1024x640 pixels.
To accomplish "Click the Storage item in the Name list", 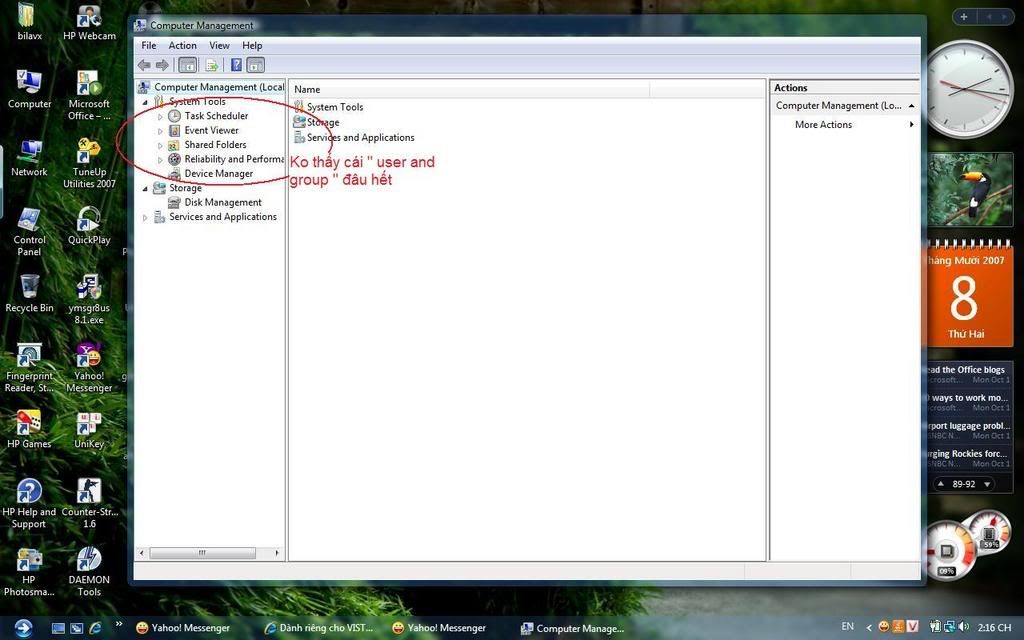I will (x=322, y=123).
